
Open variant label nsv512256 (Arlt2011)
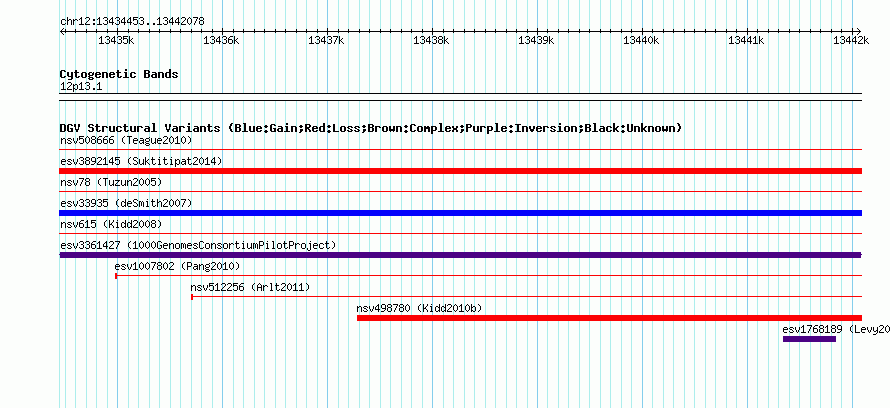tap(250, 287)
